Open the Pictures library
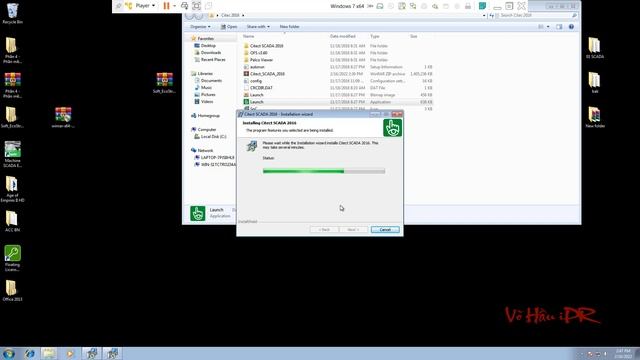This screenshot has height=360, width=640. pos(208,94)
